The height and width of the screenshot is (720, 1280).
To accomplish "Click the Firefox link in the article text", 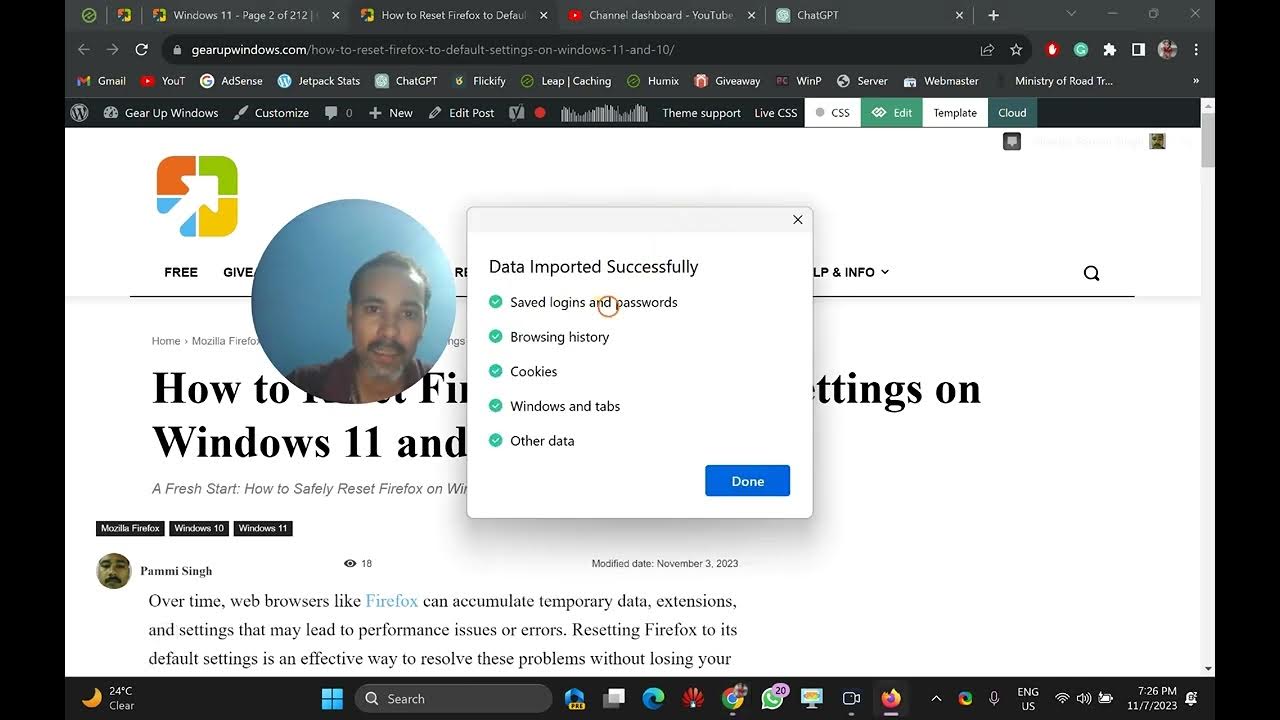I will [x=392, y=601].
